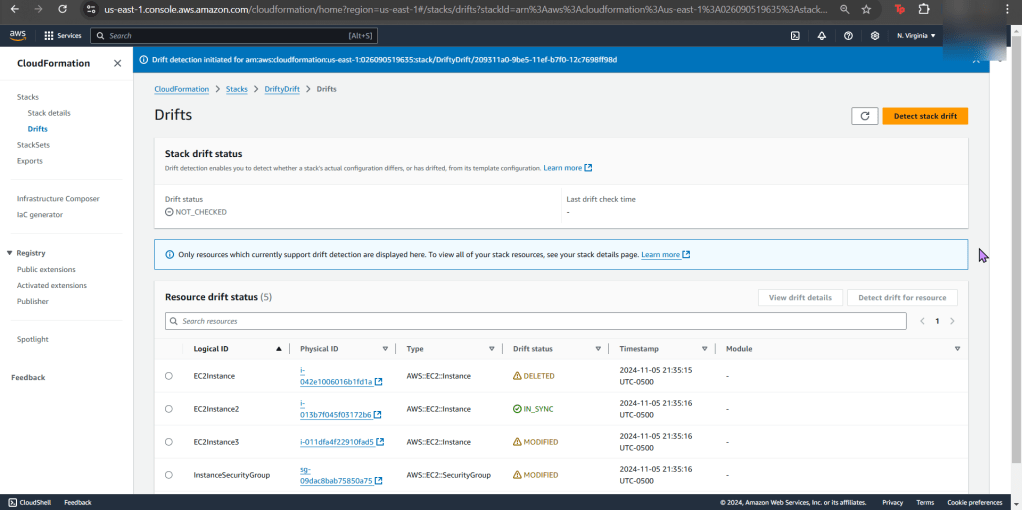Open StackSets in the sidebar

point(33,145)
